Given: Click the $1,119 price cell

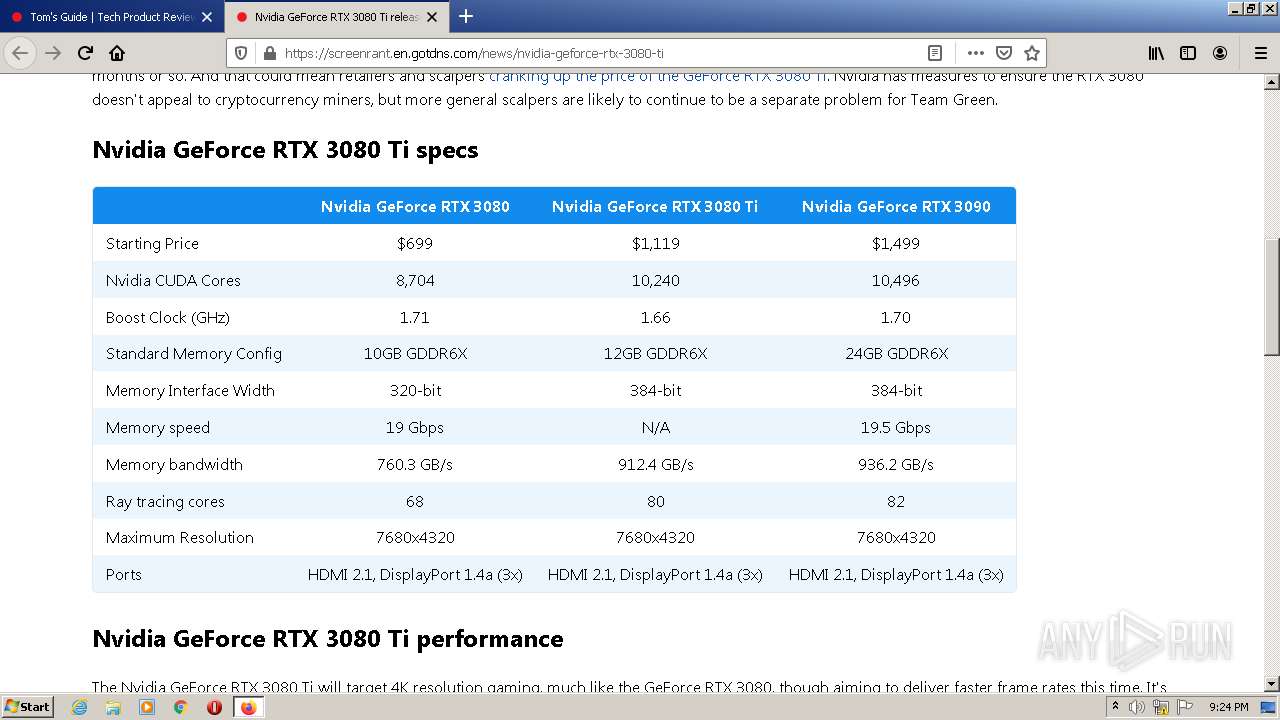Looking at the screenshot, I should (x=656, y=244).
